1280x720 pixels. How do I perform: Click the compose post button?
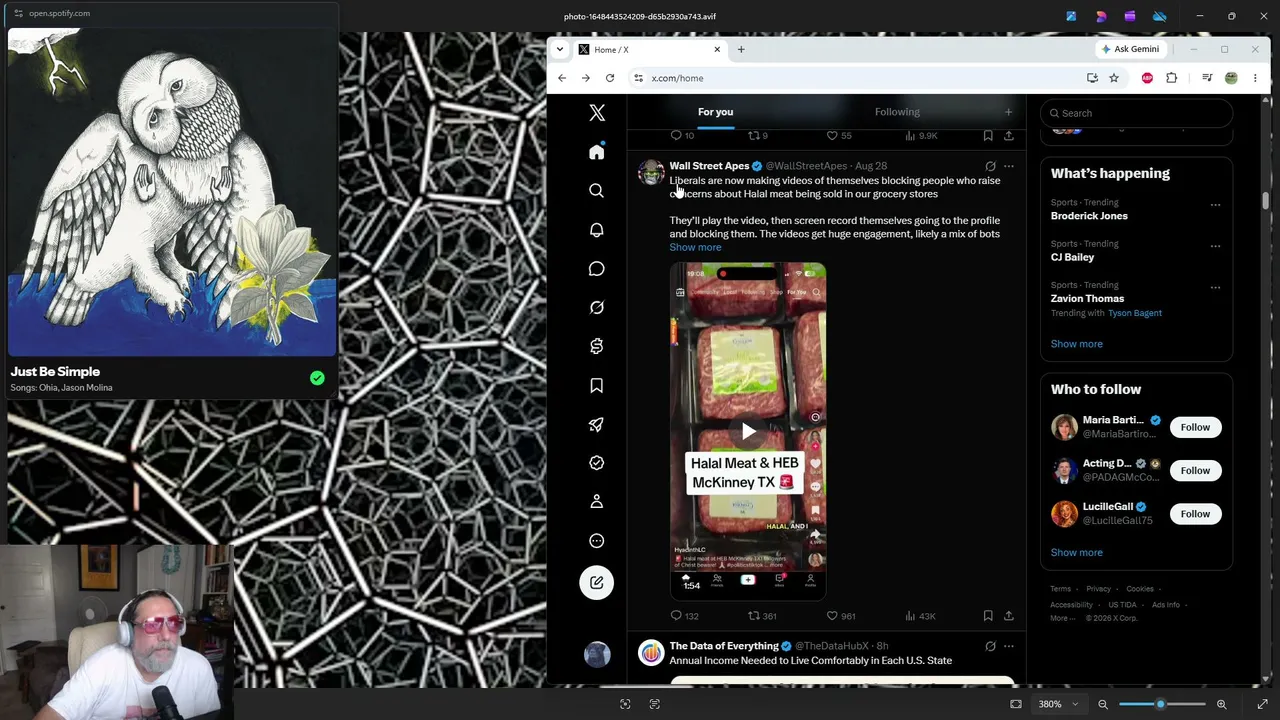point(597,583)
